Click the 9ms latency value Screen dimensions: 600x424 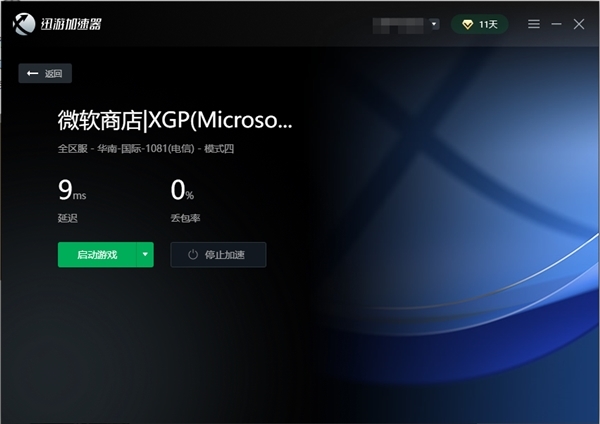(x=72, y=190)
